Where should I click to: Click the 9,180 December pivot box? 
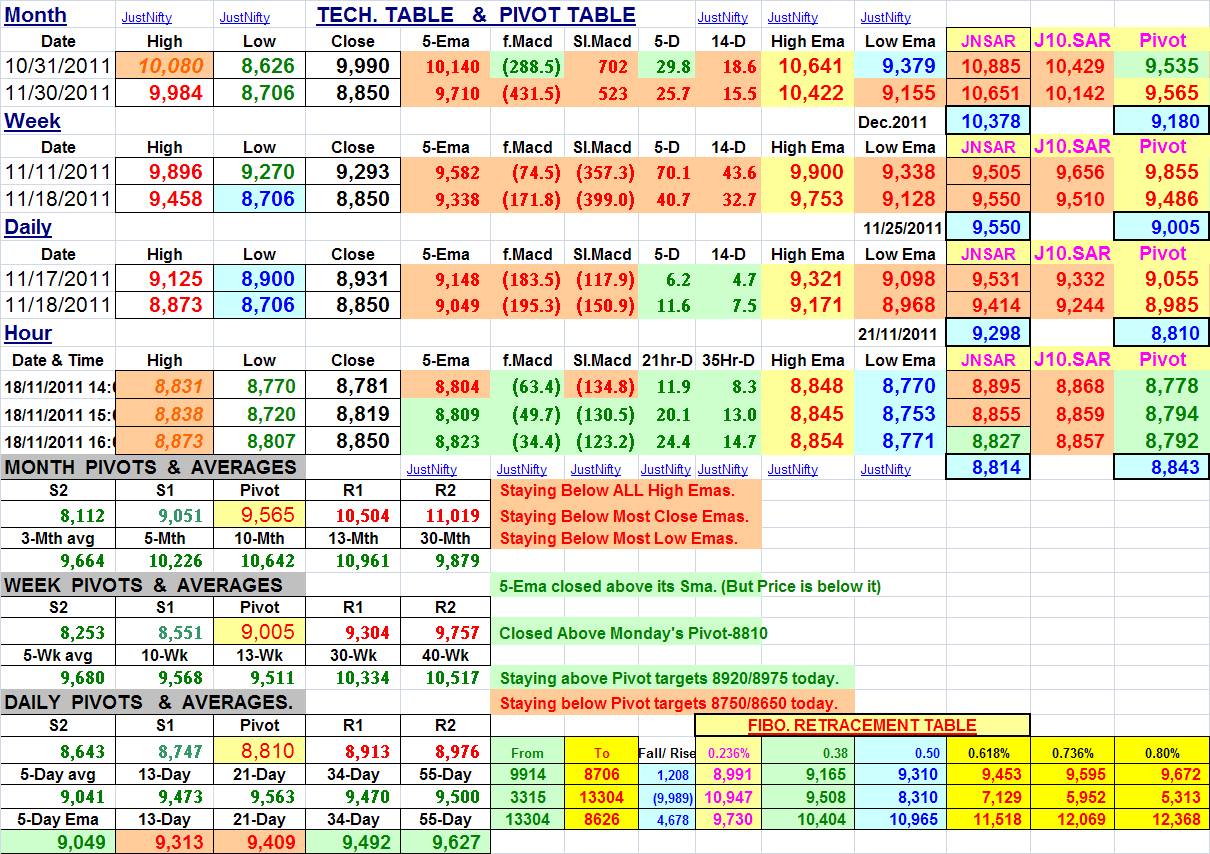(1162, 121)
